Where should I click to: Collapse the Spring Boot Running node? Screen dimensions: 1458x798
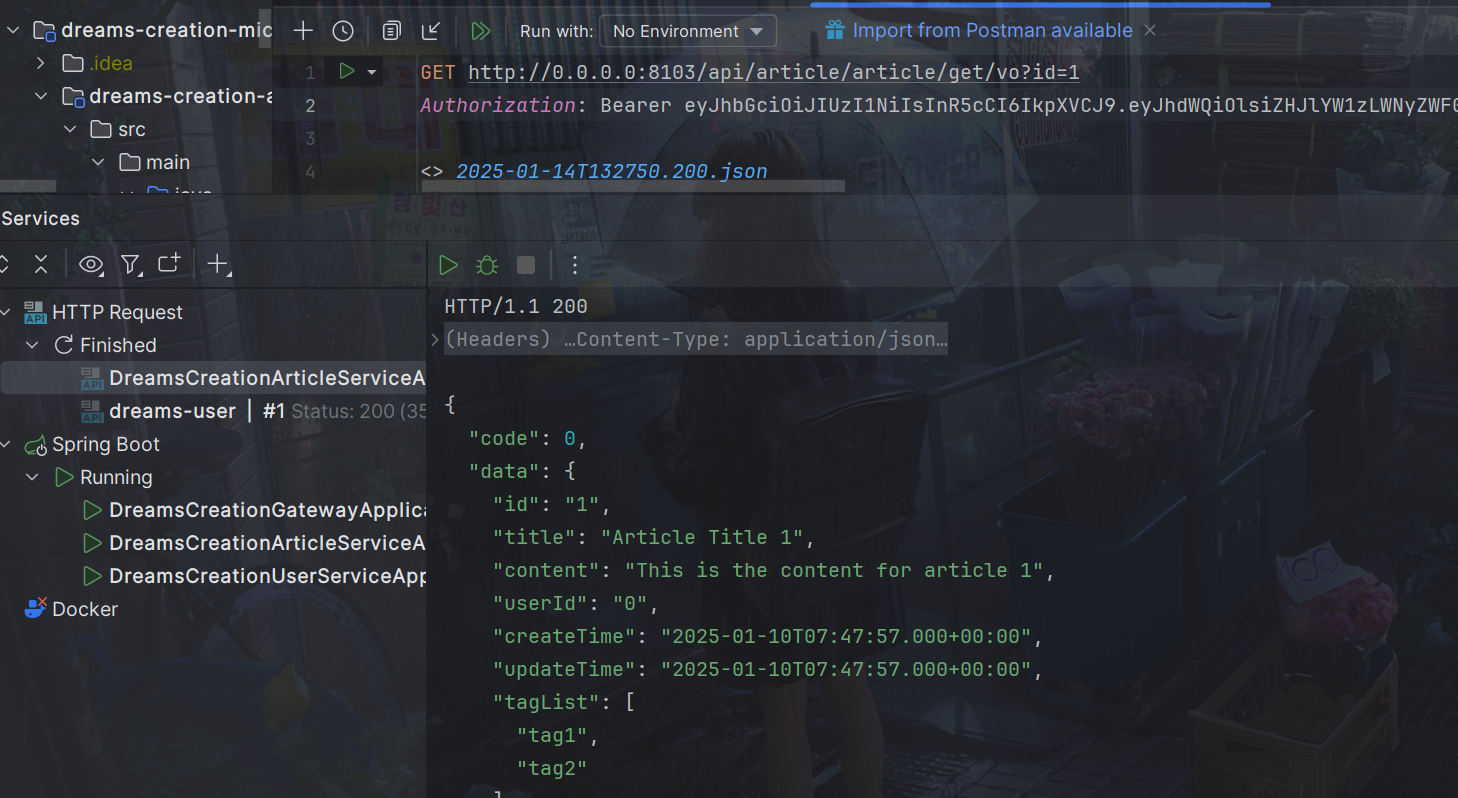point(33,477)
